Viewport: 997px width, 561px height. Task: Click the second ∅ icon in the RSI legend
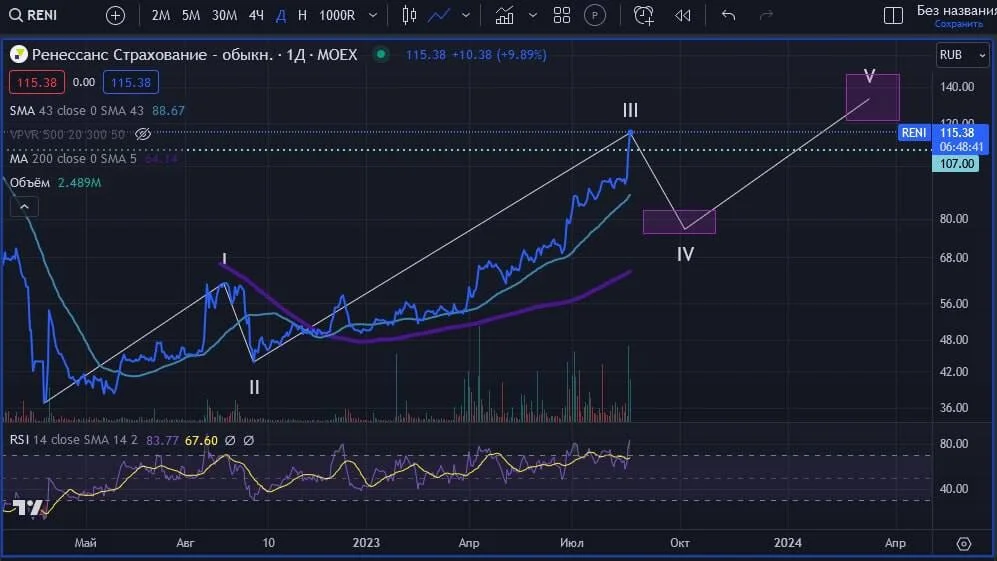pyautogui.click(x=249, y=440)
